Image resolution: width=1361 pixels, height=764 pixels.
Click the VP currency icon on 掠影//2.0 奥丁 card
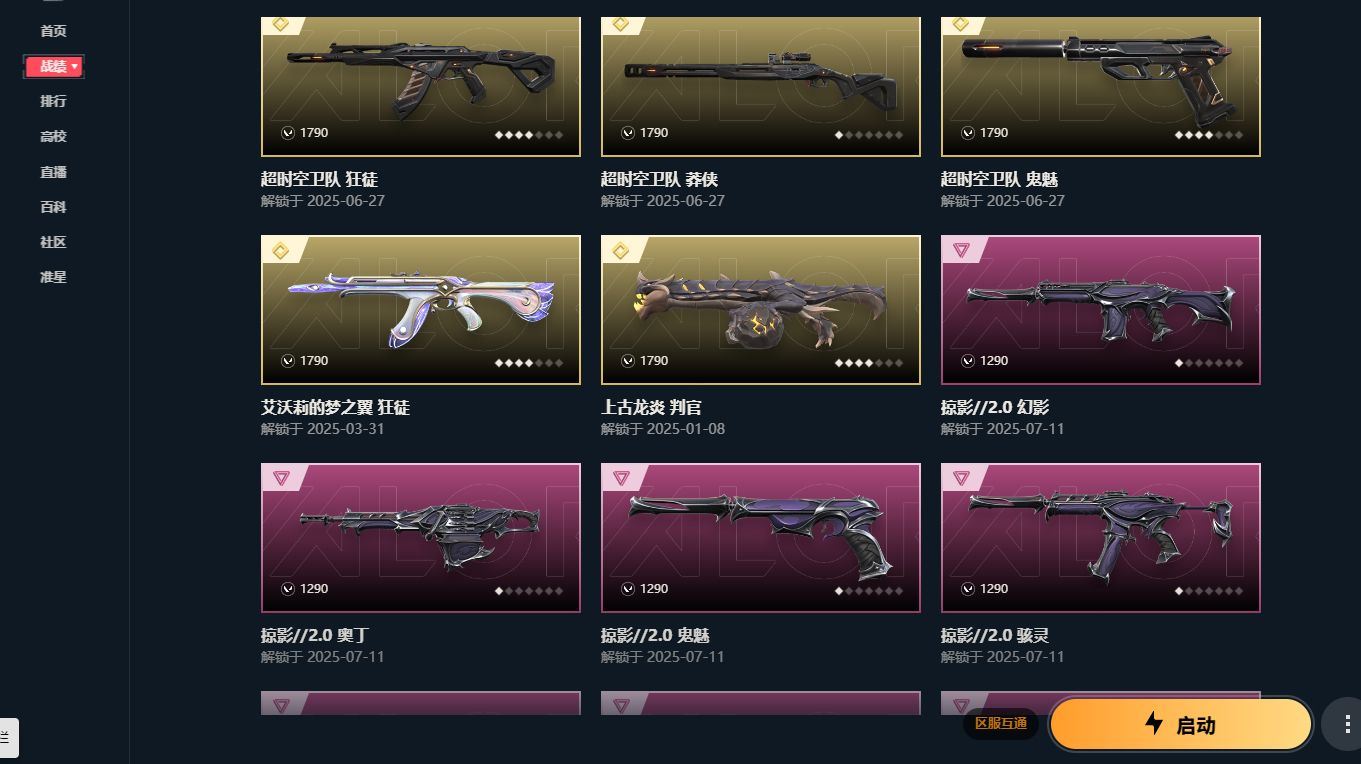pos(288,589)
